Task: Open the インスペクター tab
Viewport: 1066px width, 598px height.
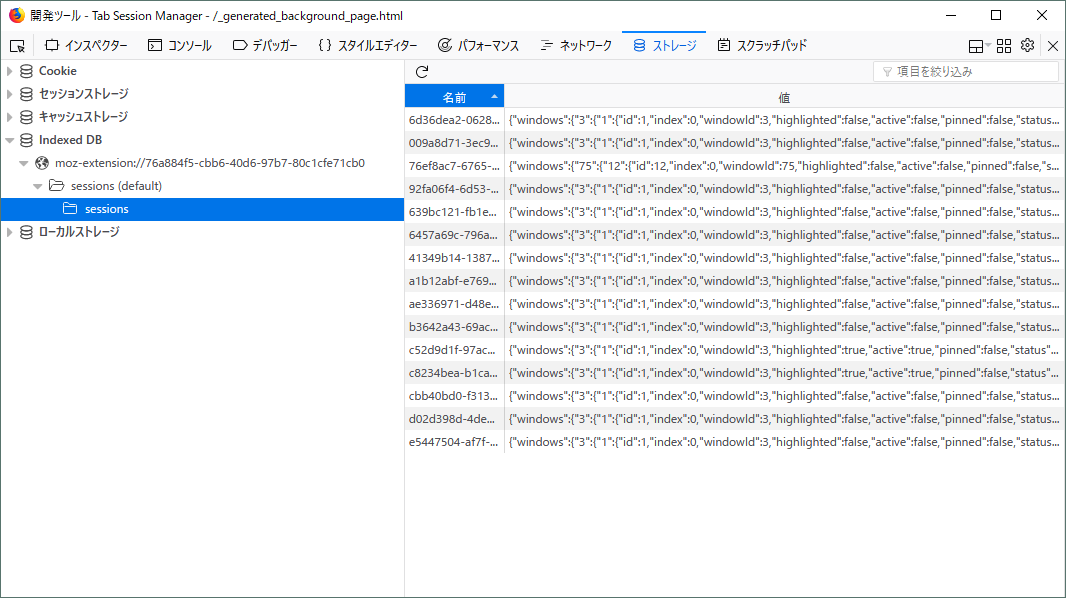Action: [86, 46]
